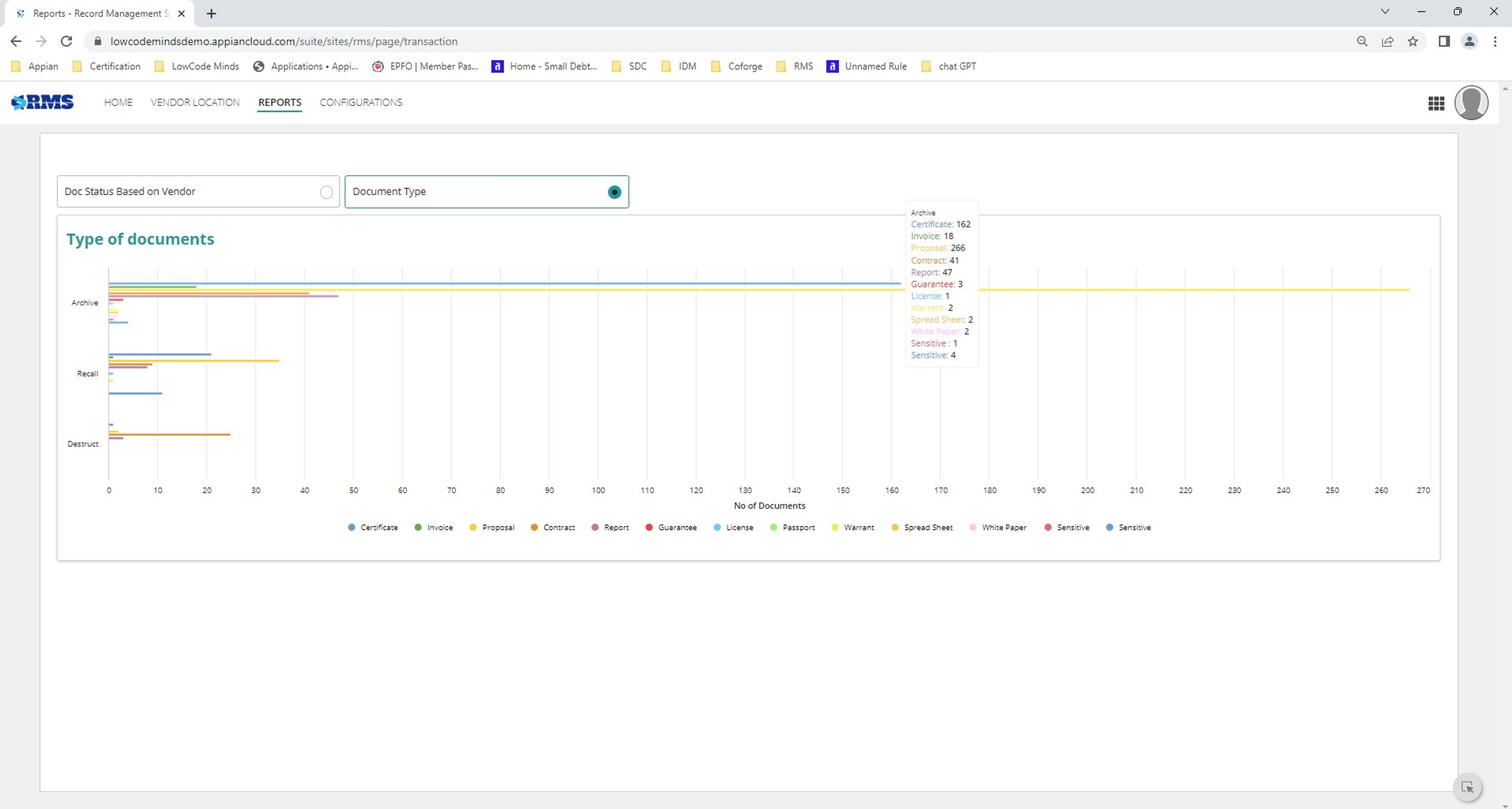
Task: Share this page from address bar
Action: [x=1388, y=41]
